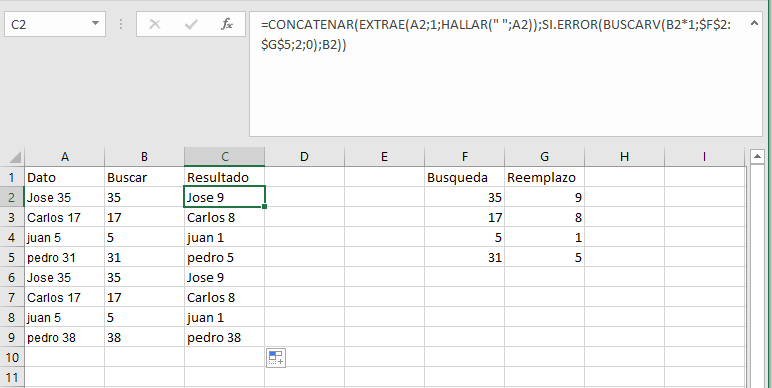Viewport: 772px width, 388px height.
Task: Open the Insert Function fx dialog
Action: (226, 24)
